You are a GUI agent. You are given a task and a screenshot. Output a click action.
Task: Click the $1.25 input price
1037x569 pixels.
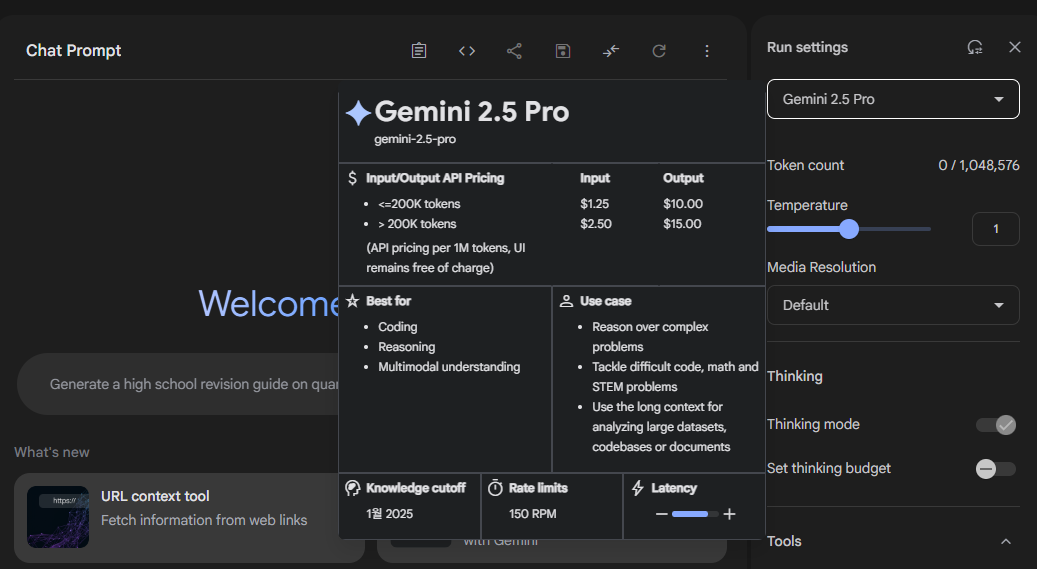595,204
